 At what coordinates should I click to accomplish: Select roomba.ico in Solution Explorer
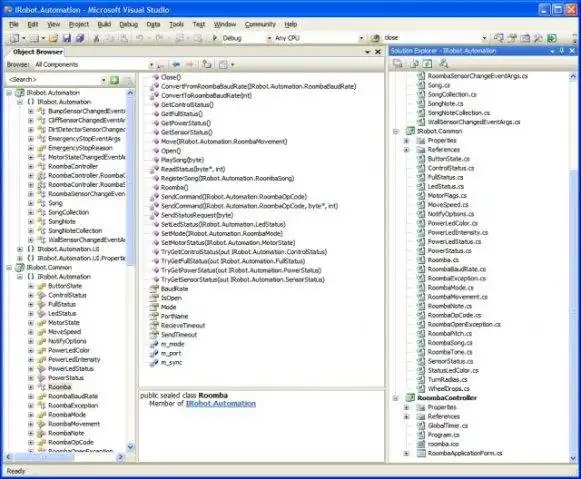tap(443, 444)
